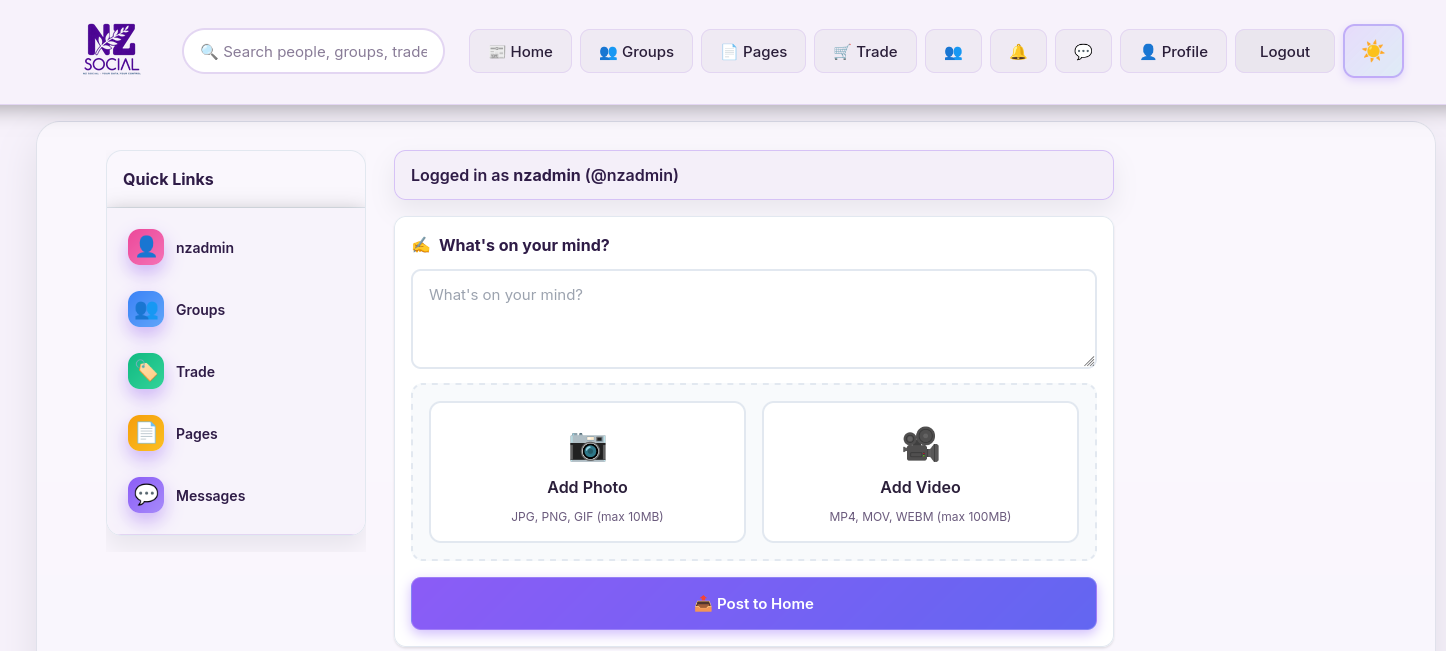Toggle the light/dark theme sun button
The height and width of the screenshot is (651, 1446).
pos(1373,51)
